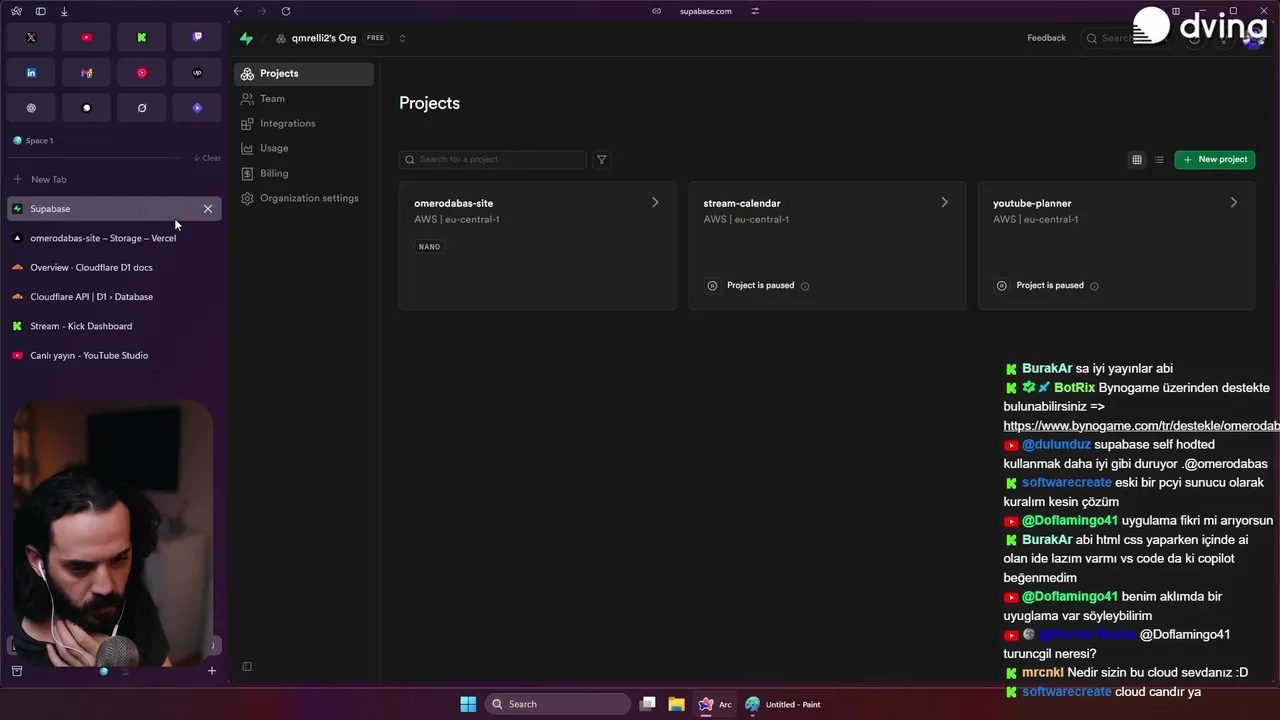Clear tabs with the Clear button

(x=207, y=158)
